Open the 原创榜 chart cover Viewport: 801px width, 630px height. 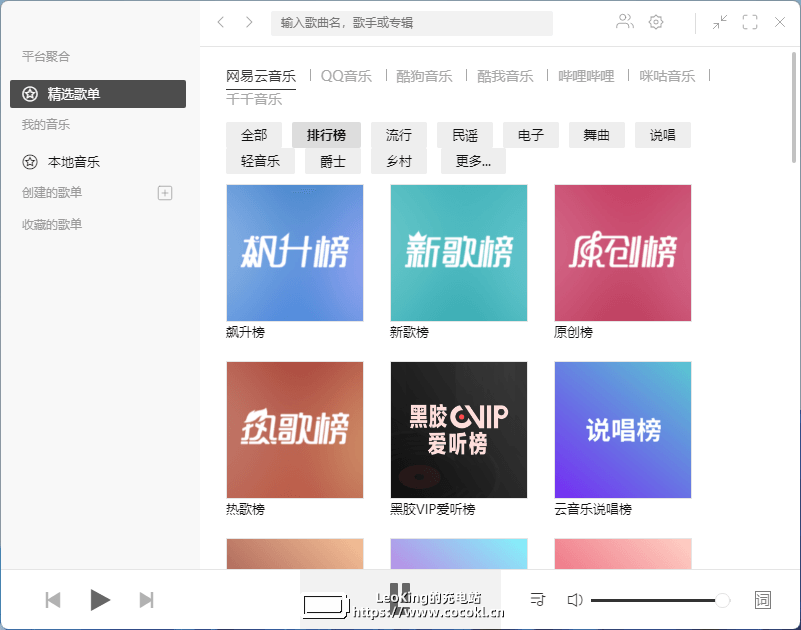623,253
